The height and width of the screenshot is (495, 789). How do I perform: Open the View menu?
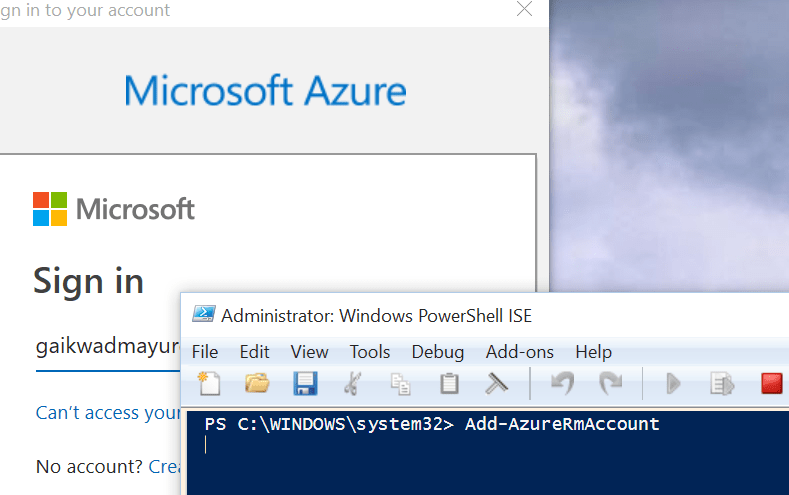pos(309,352)
